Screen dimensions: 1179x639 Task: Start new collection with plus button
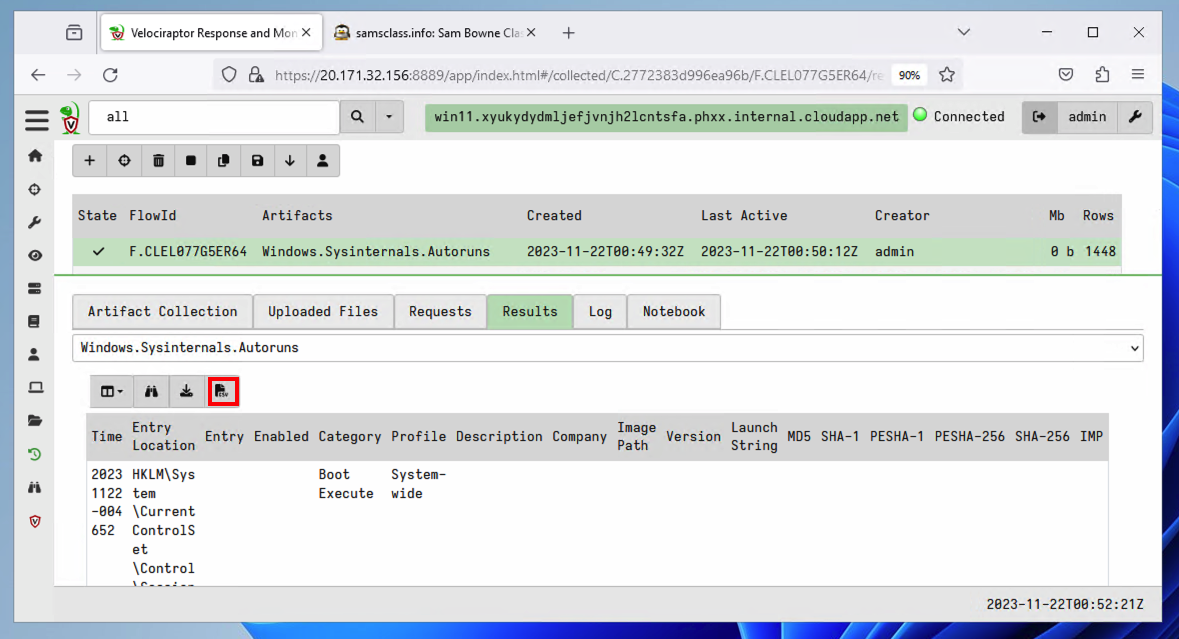tap(89, 161)
